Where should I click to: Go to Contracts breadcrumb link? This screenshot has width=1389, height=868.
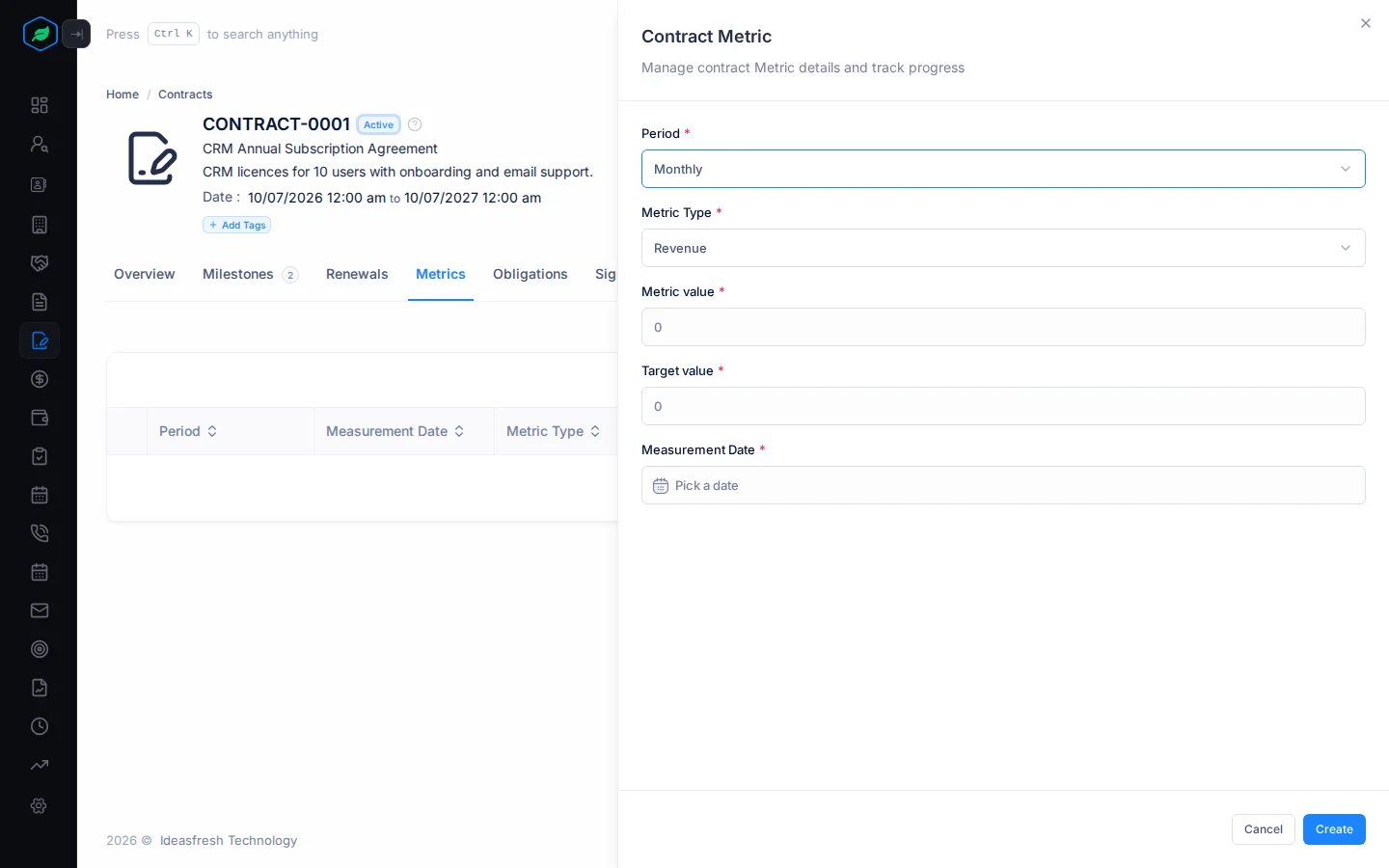185,95
